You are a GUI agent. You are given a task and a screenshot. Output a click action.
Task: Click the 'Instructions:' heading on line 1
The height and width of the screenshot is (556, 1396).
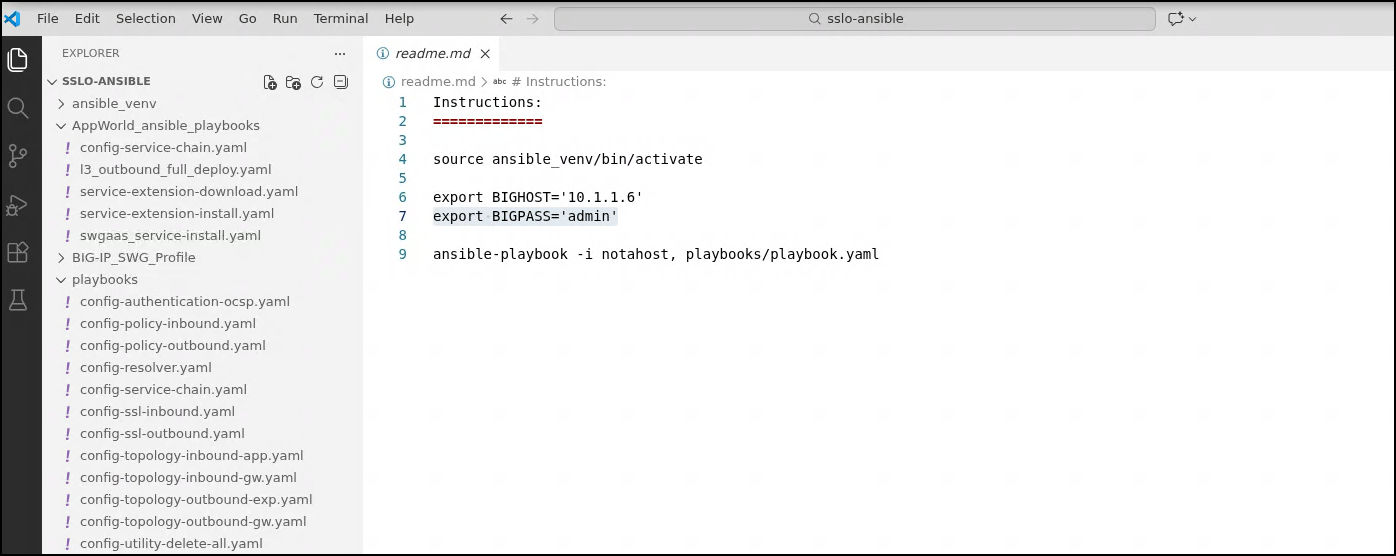(487, 102)
